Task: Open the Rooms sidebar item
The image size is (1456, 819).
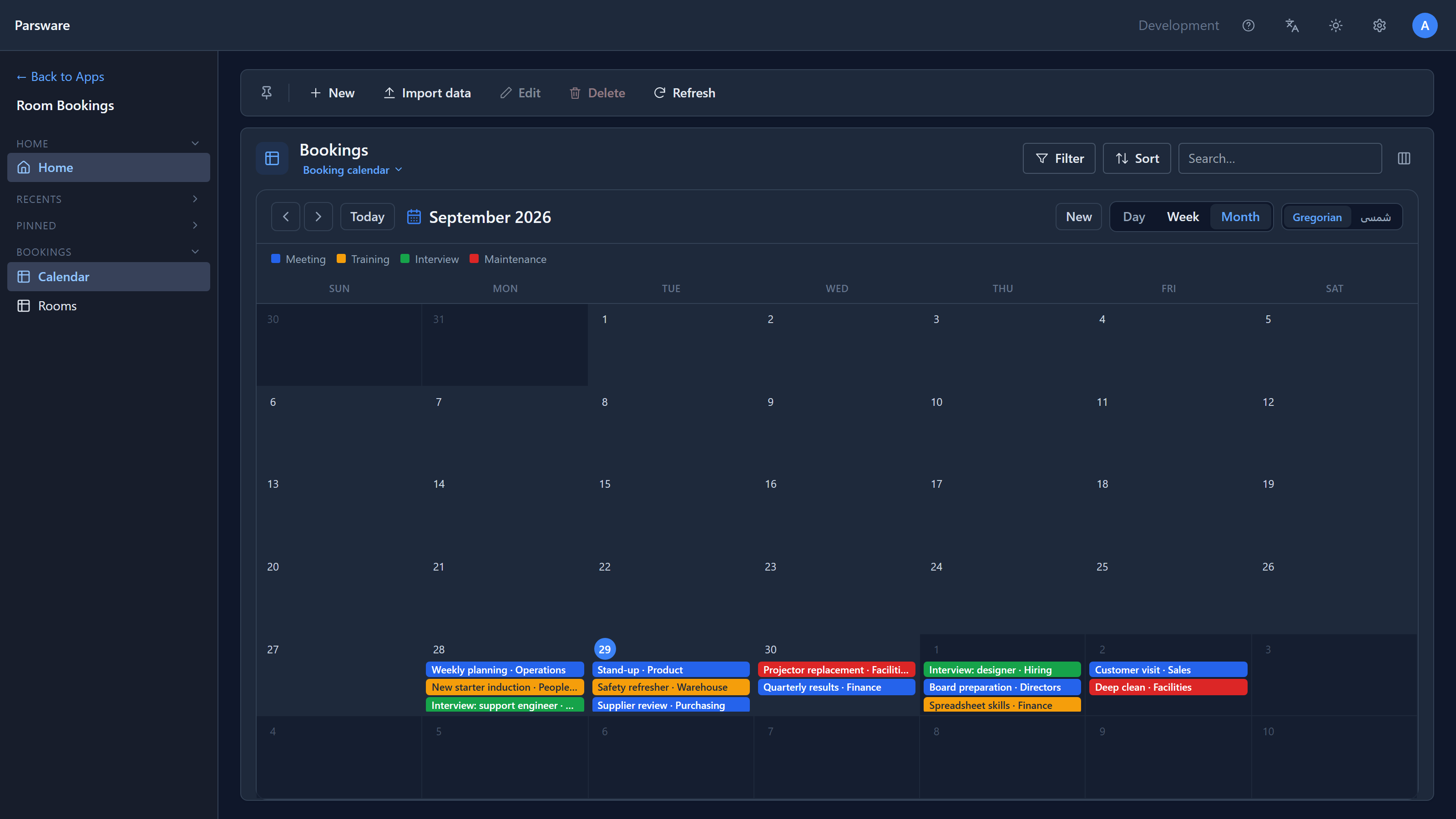Action: (109, 306)
